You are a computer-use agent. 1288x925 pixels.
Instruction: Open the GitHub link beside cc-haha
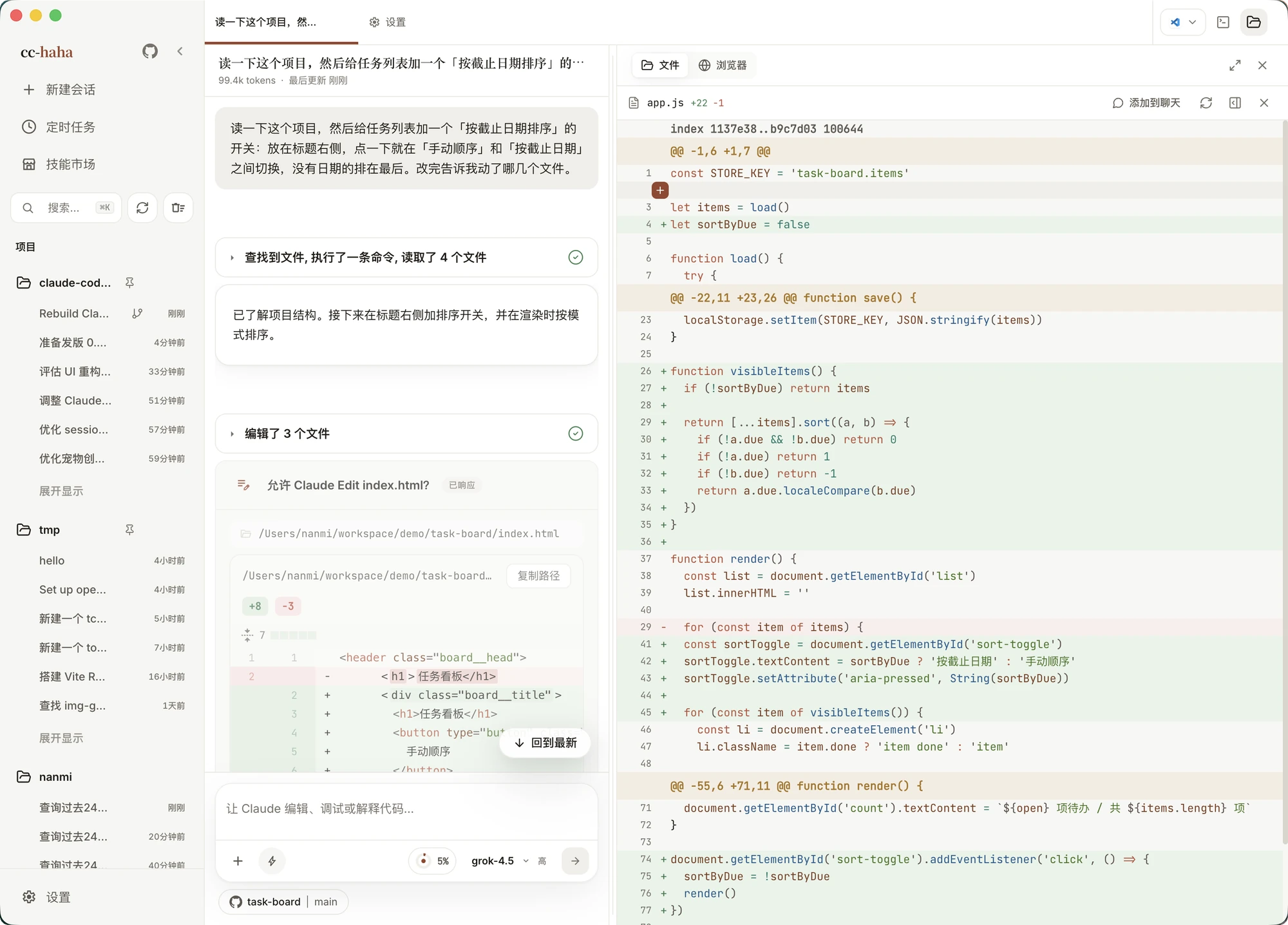click(150, 52)
